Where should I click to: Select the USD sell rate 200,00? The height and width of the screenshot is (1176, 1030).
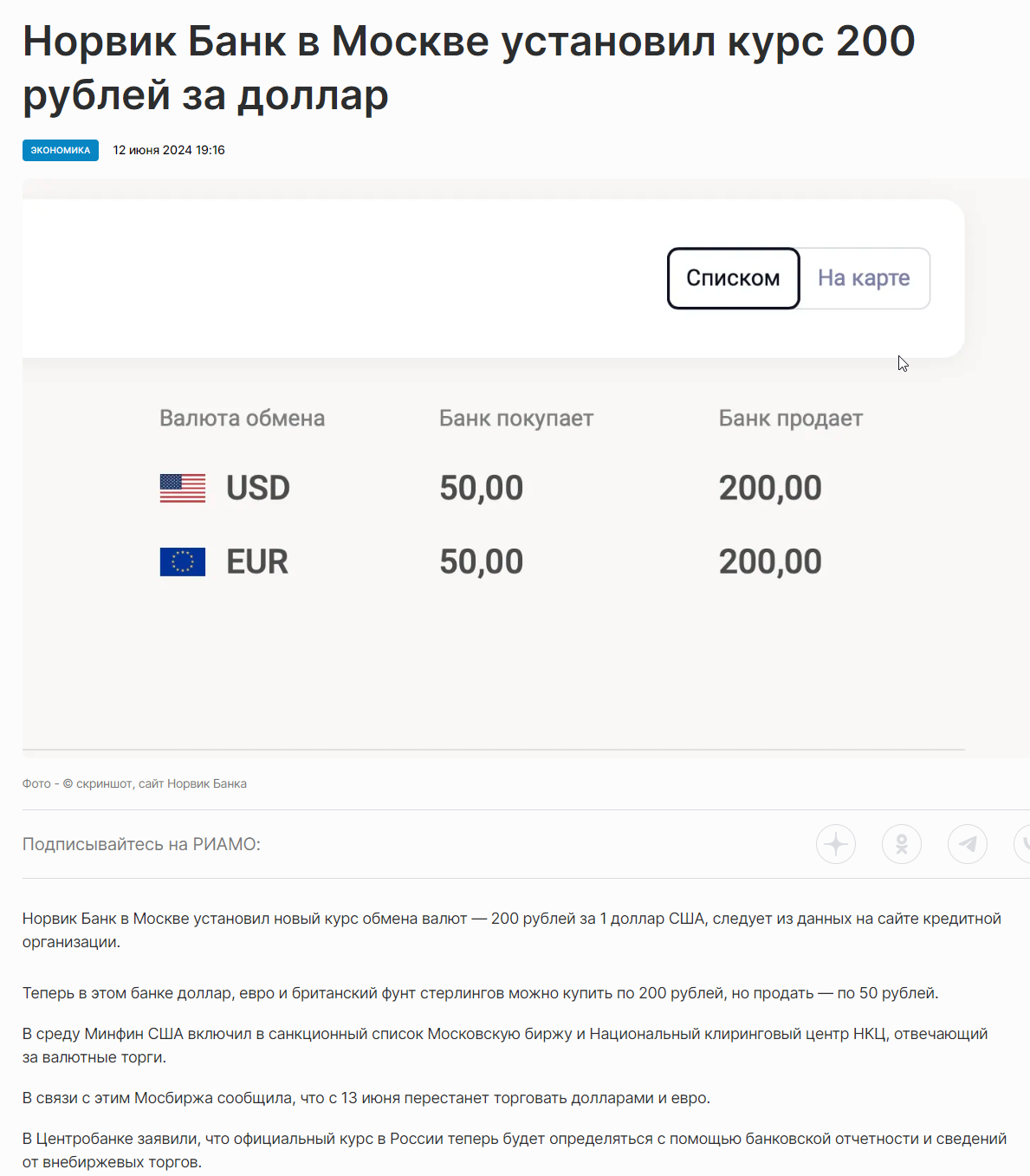770,488
